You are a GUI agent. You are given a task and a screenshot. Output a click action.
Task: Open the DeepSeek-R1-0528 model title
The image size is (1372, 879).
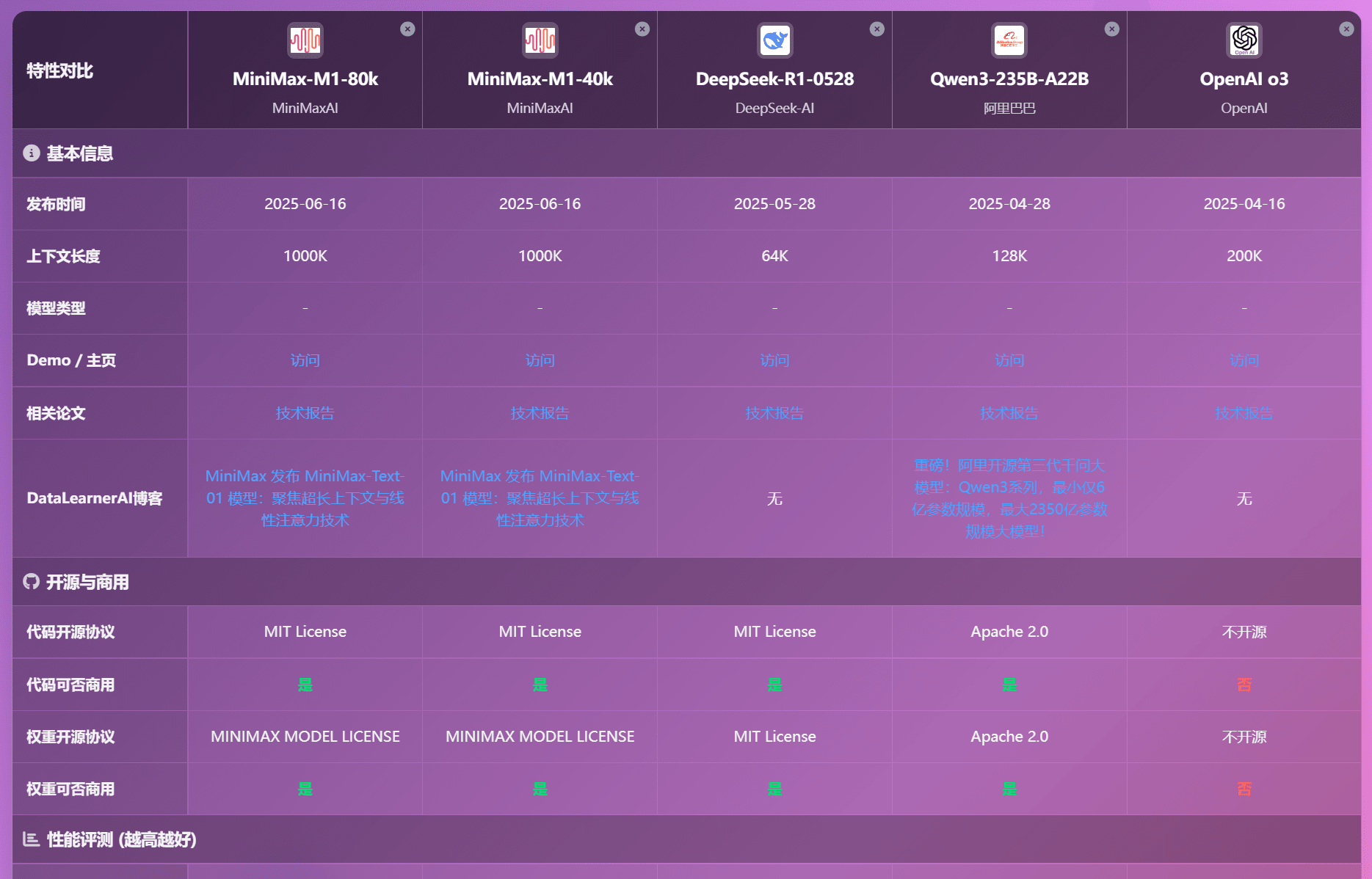(775, 79)
